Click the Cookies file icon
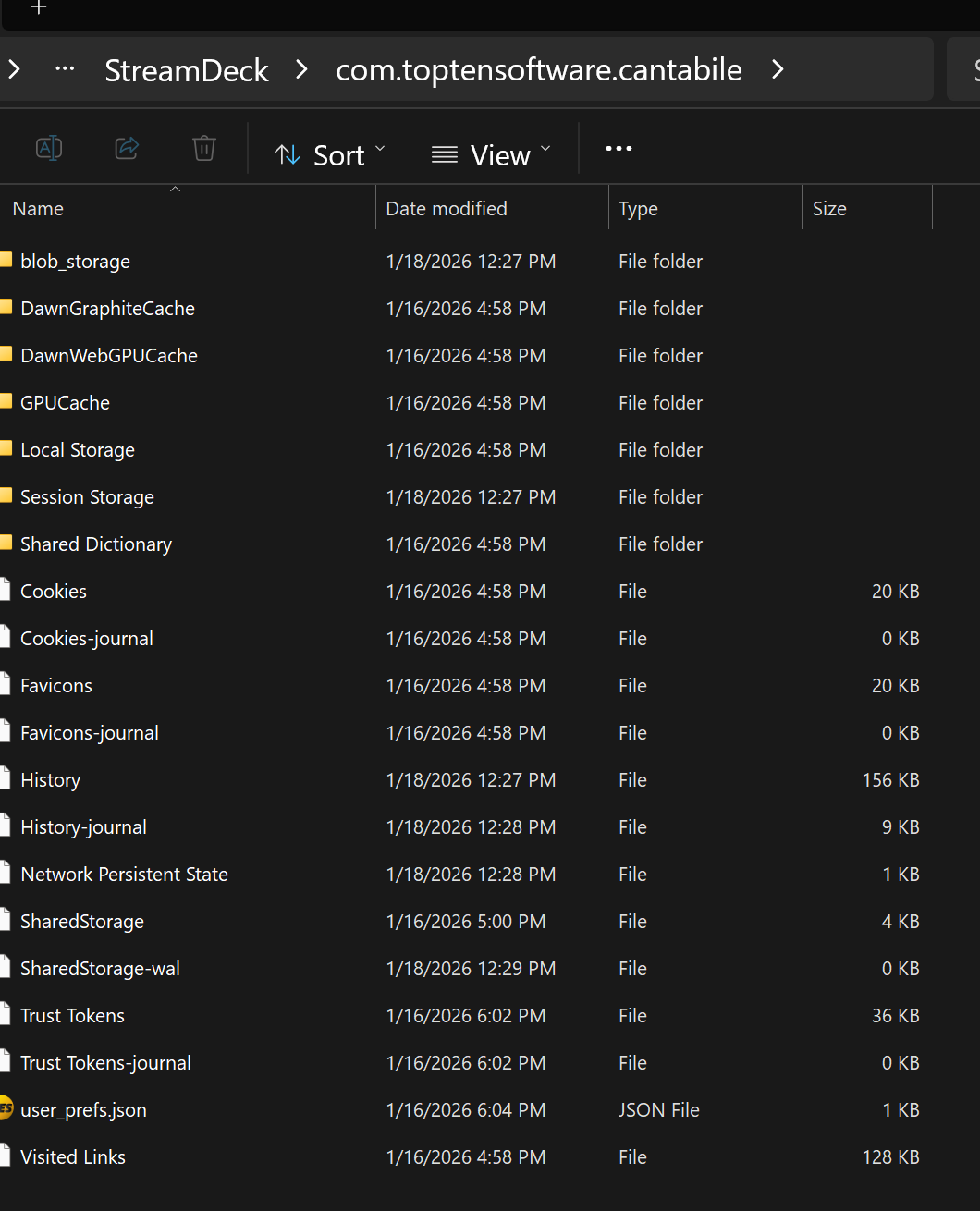The height and width of the screenshot is (1211, 980). click(x=6, y=591)
